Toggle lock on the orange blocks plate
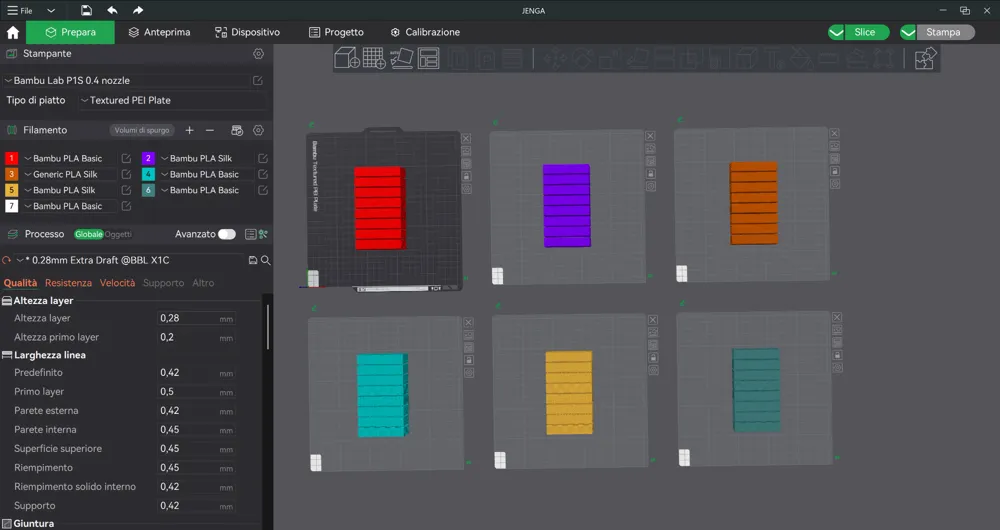The width and height of the screenshot is (1000, 530). point(834,171)
